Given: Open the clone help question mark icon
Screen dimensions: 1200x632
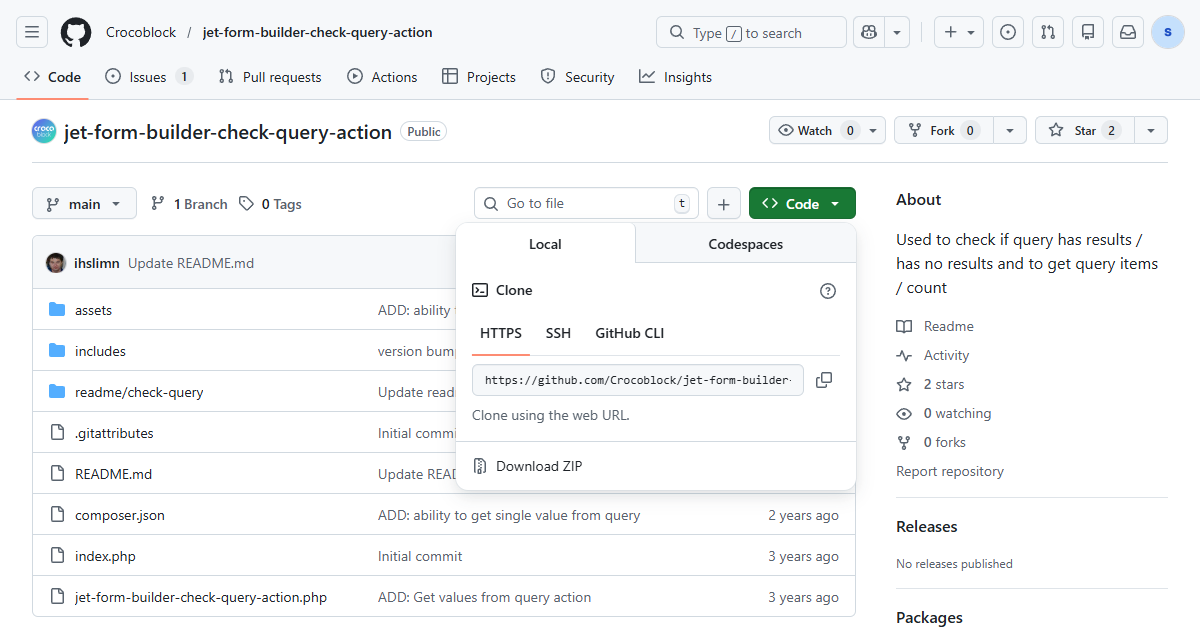Looking at the screenshot, I should pyautogui.click(x=827, y=291).
